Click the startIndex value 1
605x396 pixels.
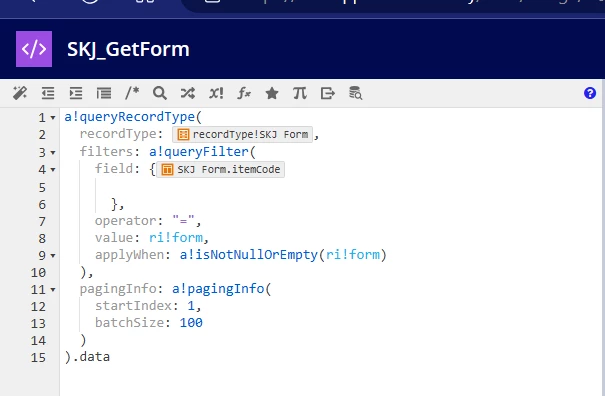pos(191,306)
